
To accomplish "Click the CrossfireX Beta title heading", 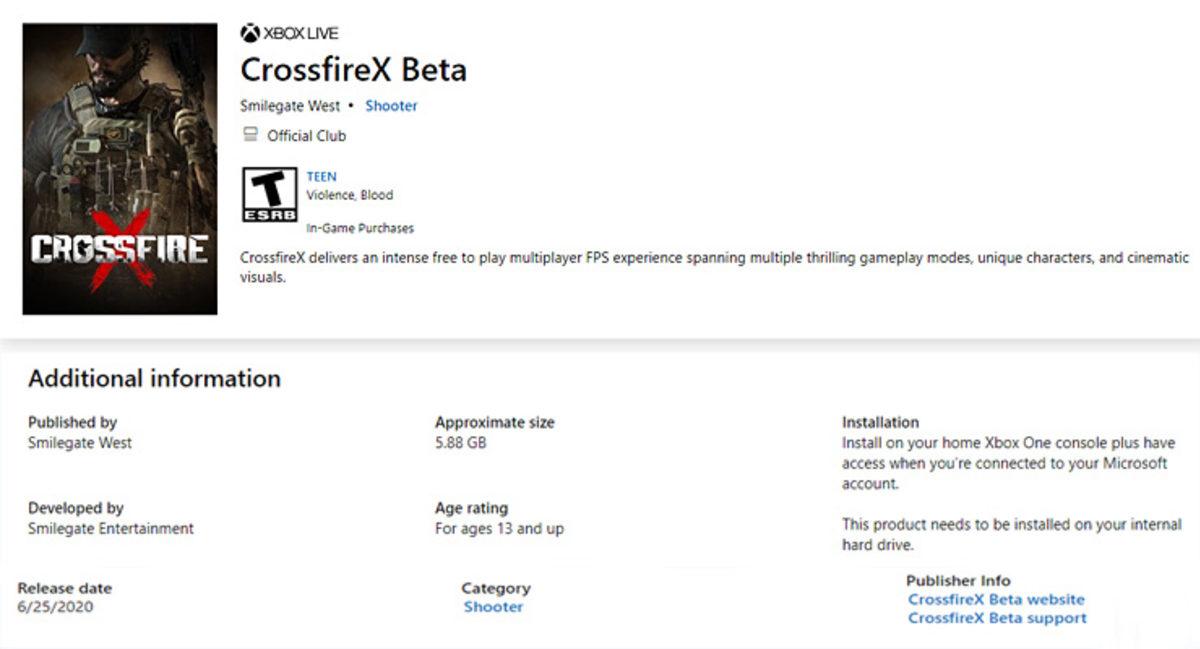I will click(353, 70).
